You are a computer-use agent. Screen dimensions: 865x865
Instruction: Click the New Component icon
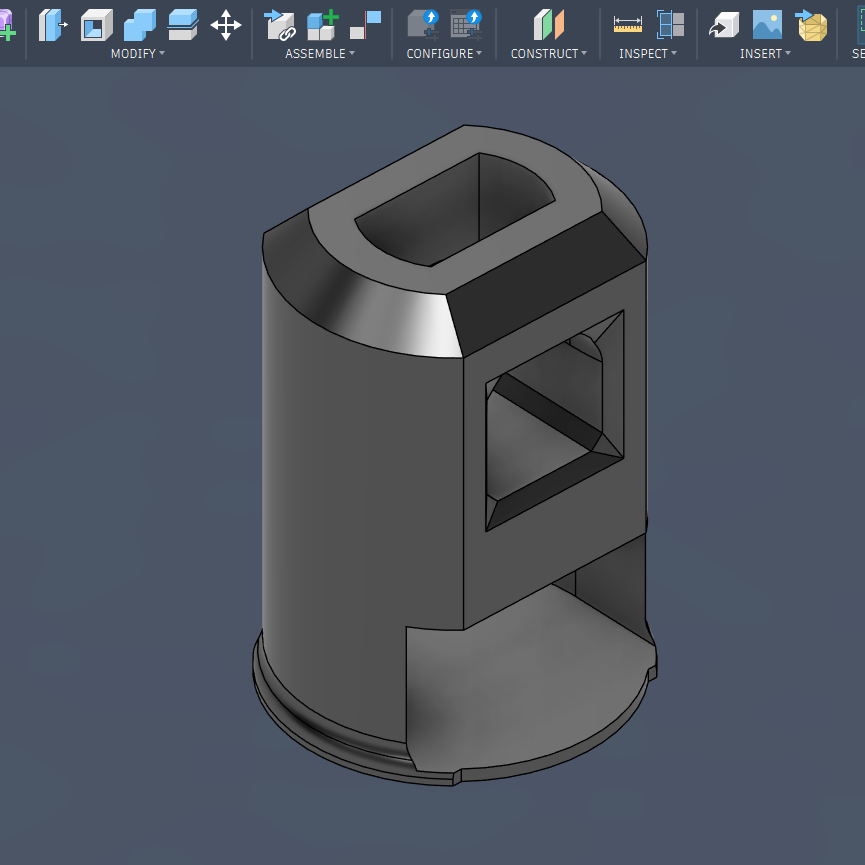coord(279,24)
